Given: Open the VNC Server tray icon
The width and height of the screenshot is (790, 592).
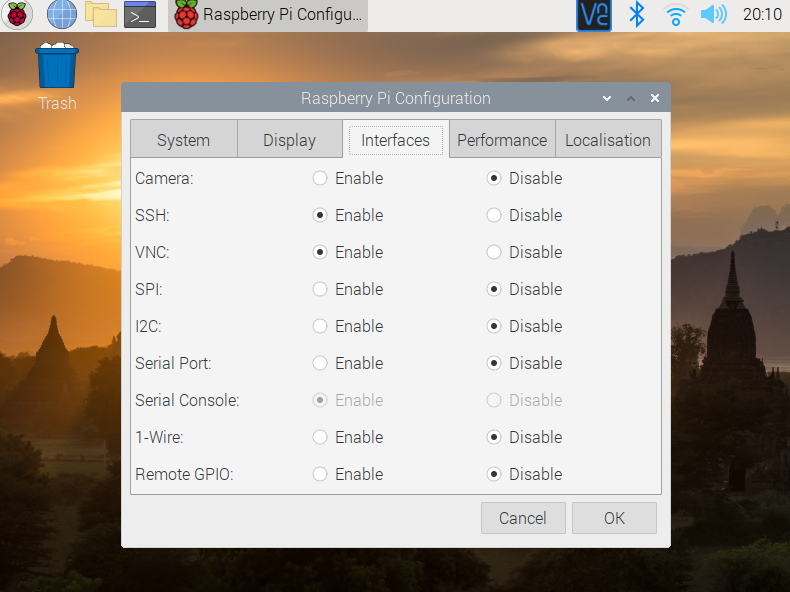Looking at the screenshot, I should pos(594,16).
